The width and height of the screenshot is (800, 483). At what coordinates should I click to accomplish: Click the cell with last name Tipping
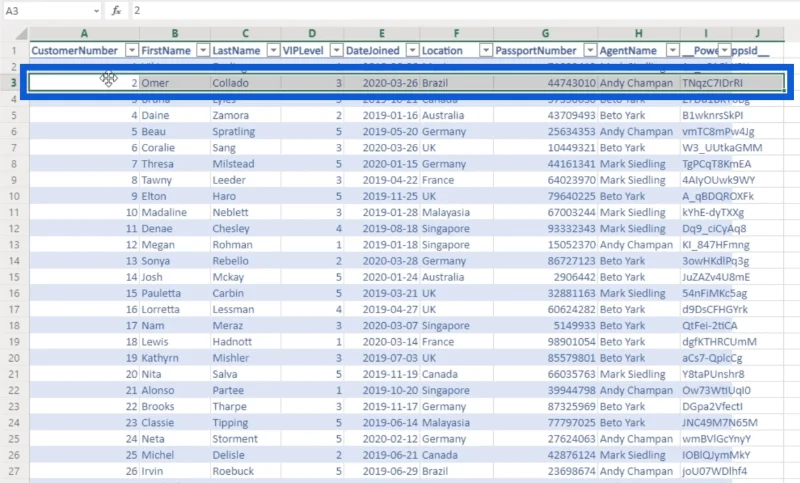pos(245,423)
